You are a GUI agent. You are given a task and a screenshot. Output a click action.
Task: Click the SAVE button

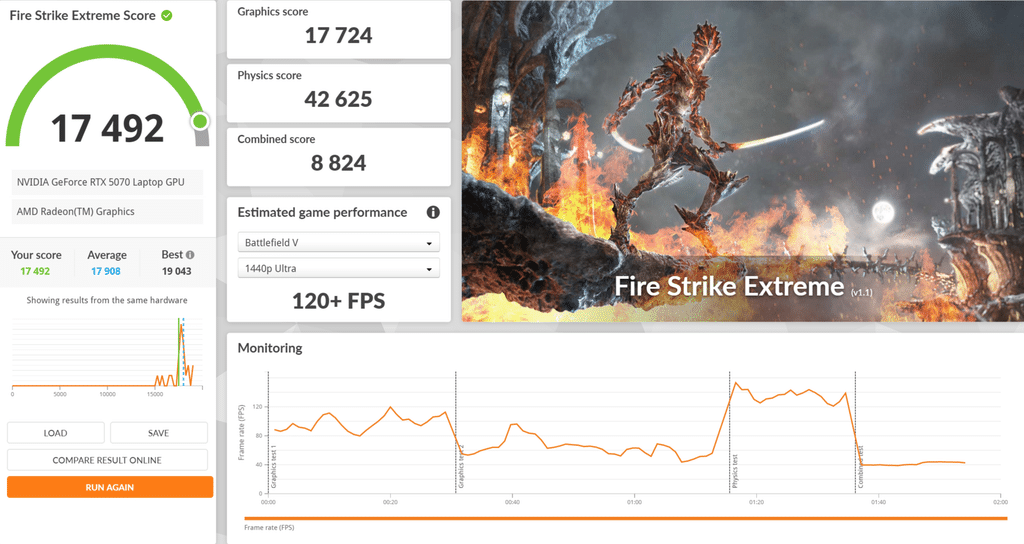pyautogui.click(x=159, y=433)
